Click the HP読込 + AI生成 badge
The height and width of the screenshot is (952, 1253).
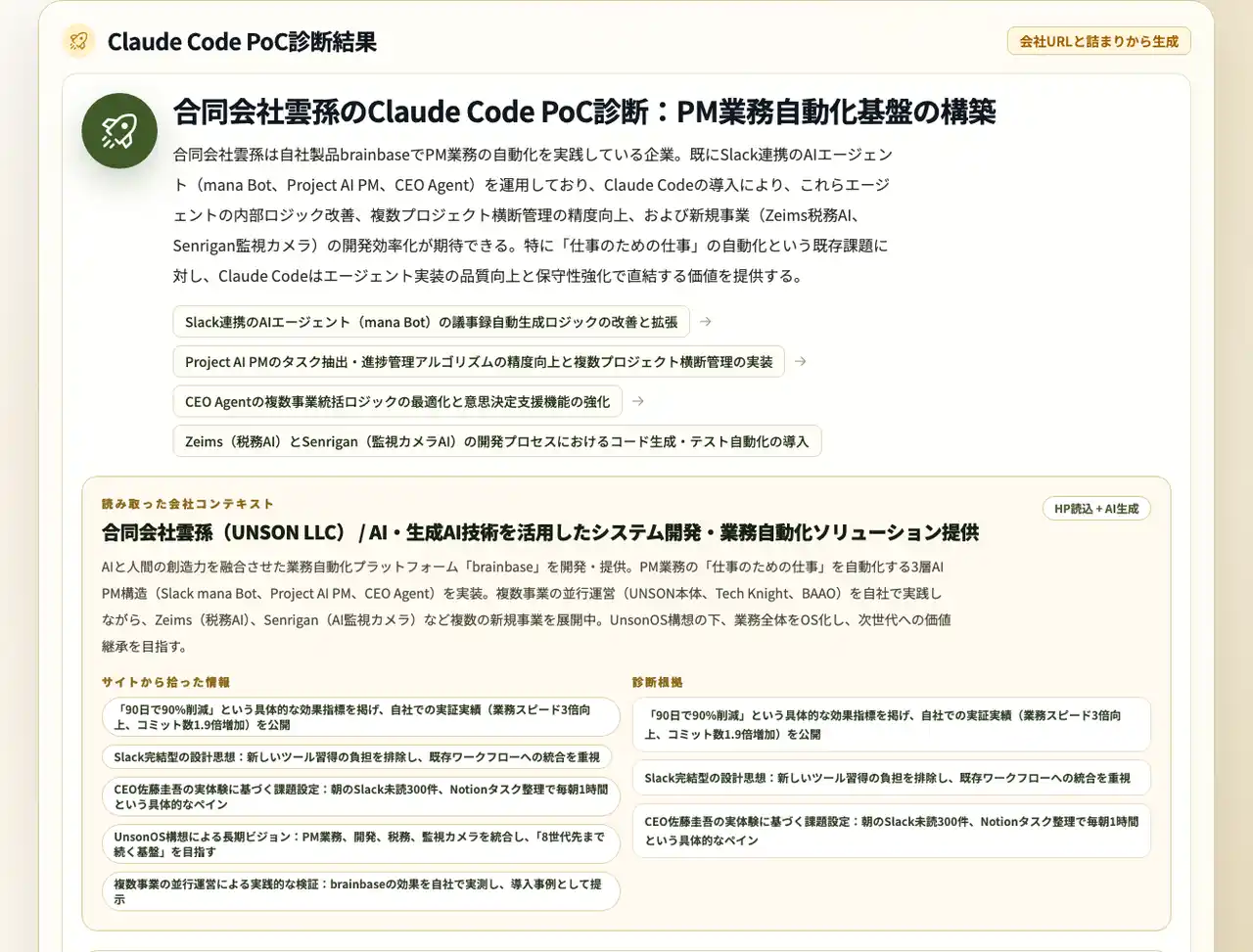pos(1095,509)
